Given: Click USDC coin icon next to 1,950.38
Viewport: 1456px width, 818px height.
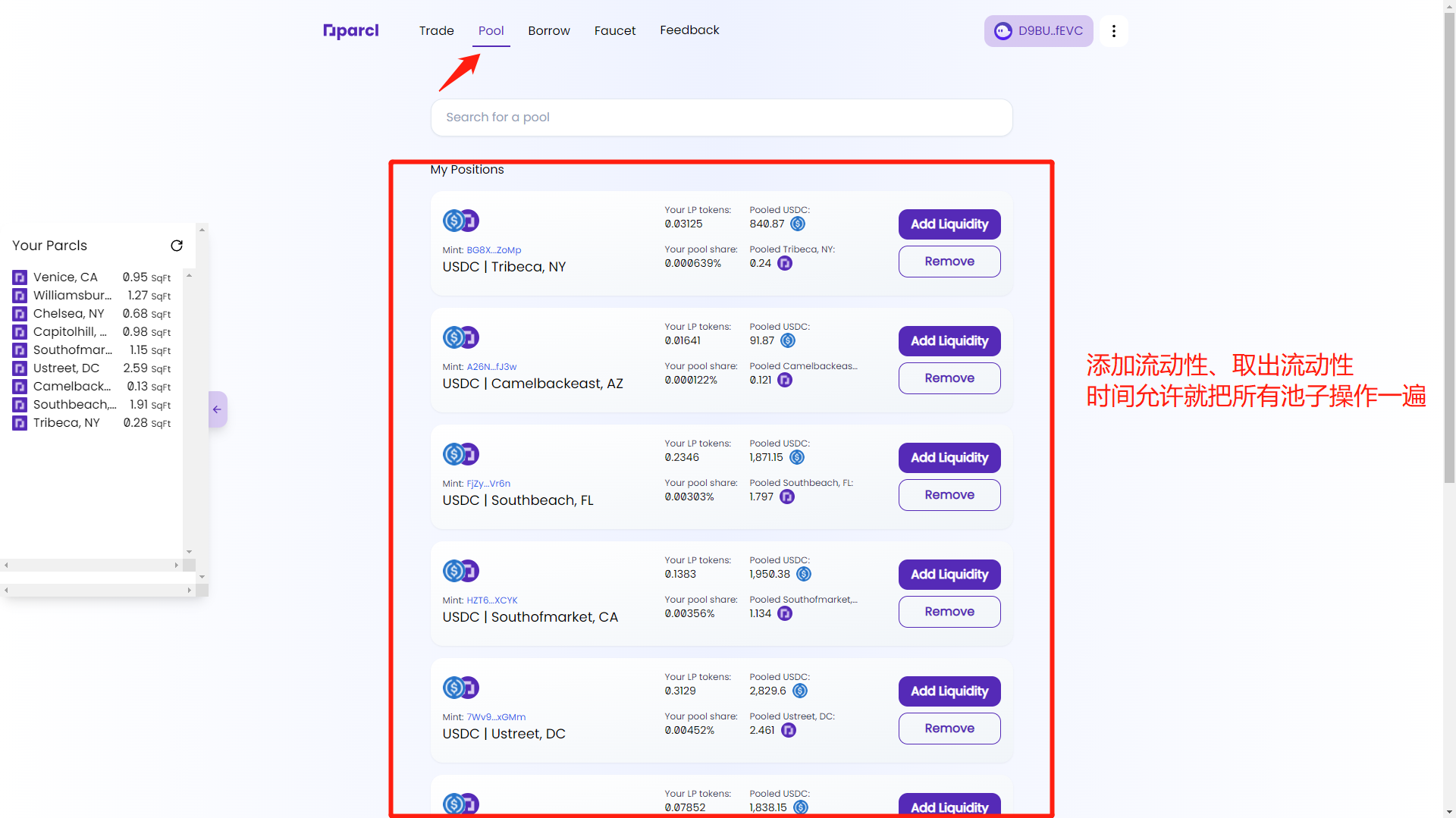Looking at the screenshot, I should click(x=804, y=574).
